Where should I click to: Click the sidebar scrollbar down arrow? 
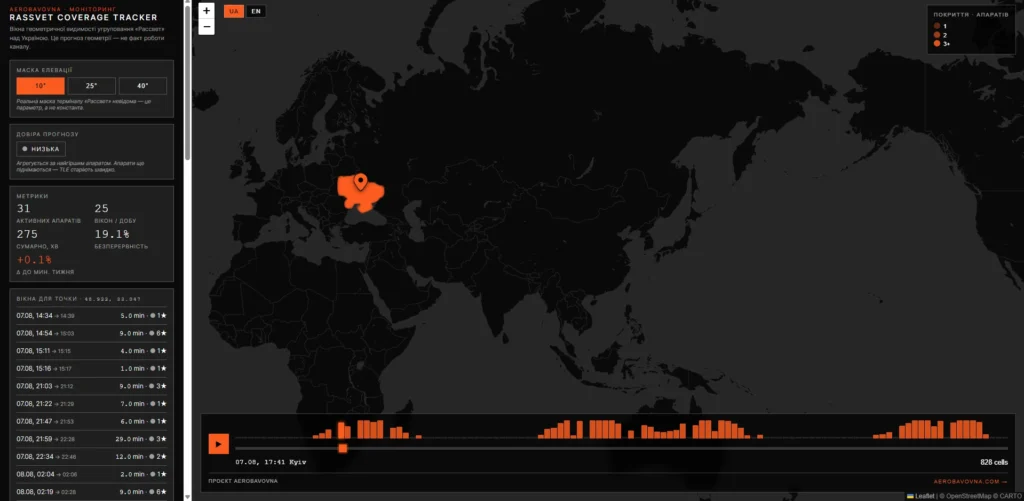tap(187, 498)
